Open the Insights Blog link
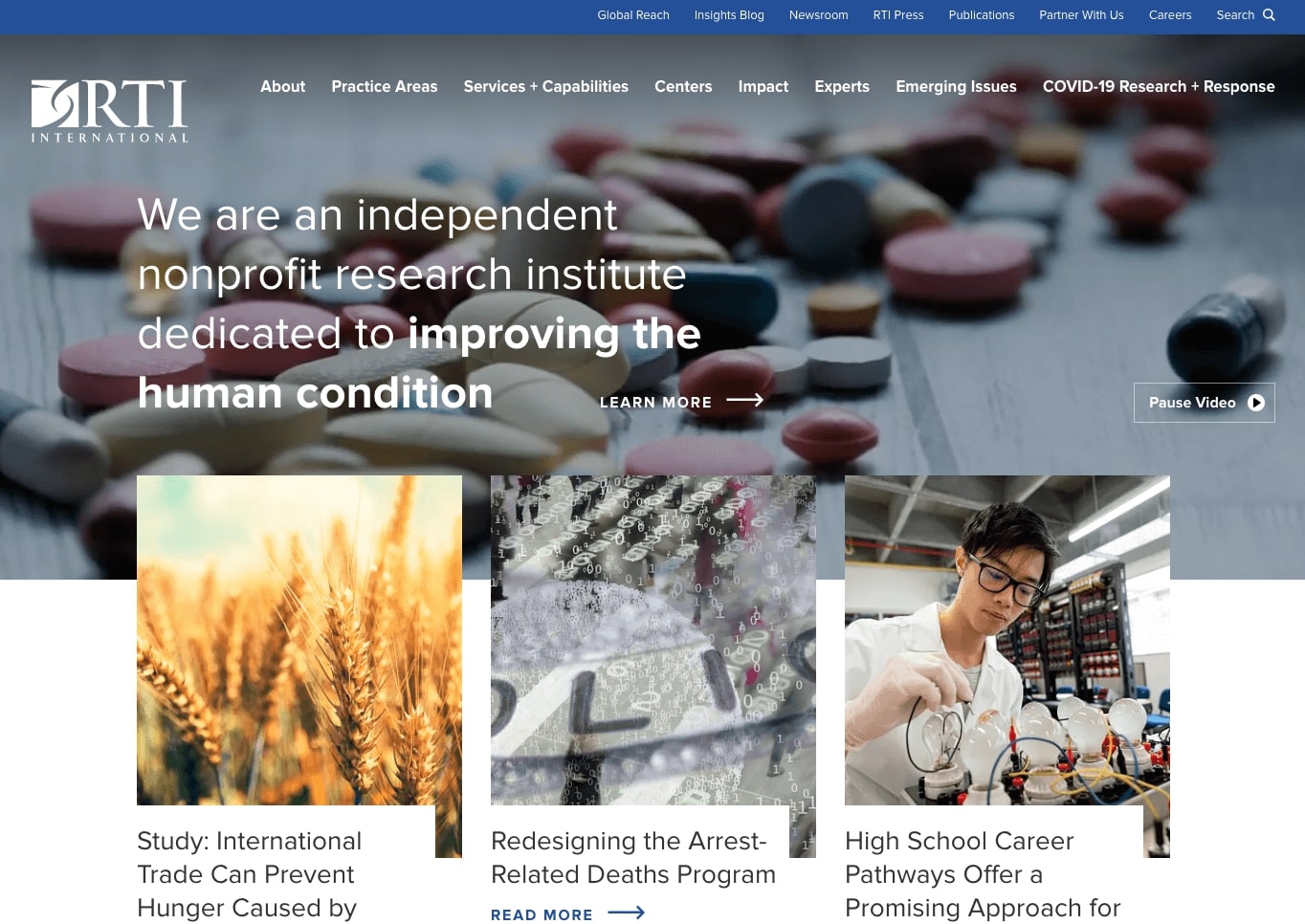 [x=729, y=15]
